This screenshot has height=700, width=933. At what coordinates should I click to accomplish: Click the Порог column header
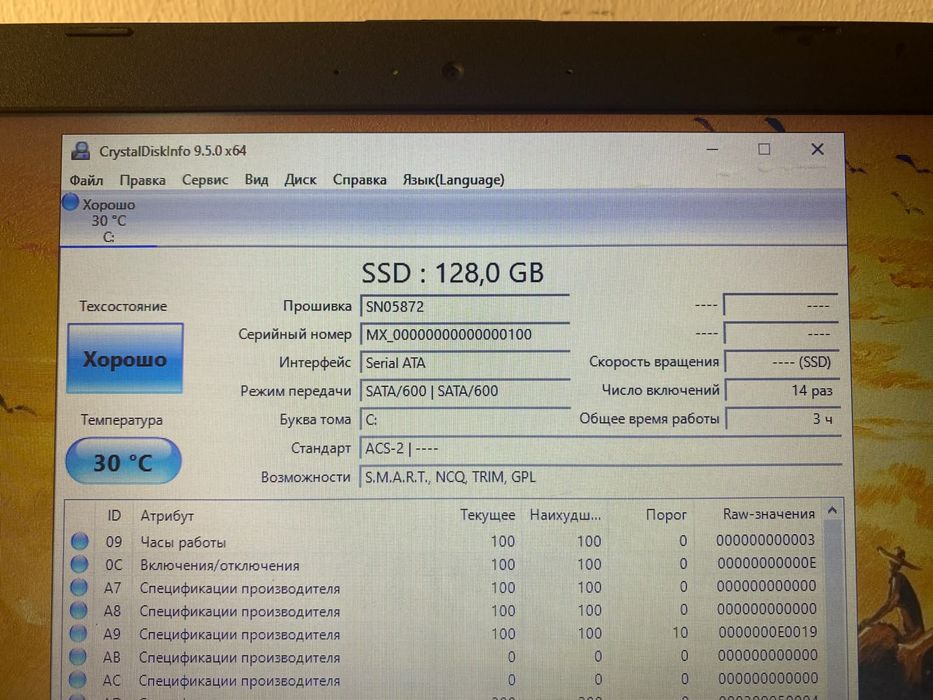click(x=666, y=514)
